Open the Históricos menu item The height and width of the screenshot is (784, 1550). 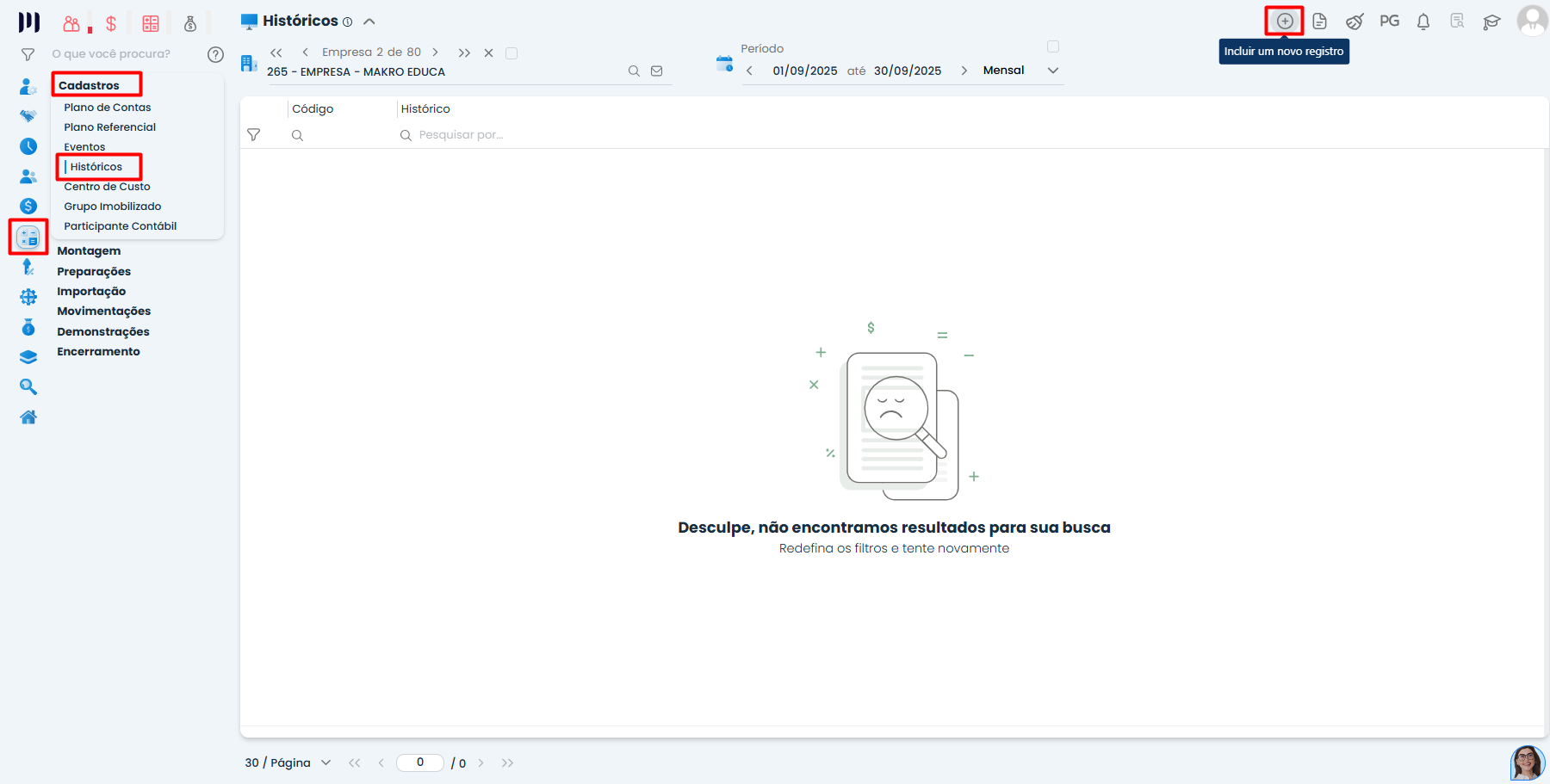[96, 167]
